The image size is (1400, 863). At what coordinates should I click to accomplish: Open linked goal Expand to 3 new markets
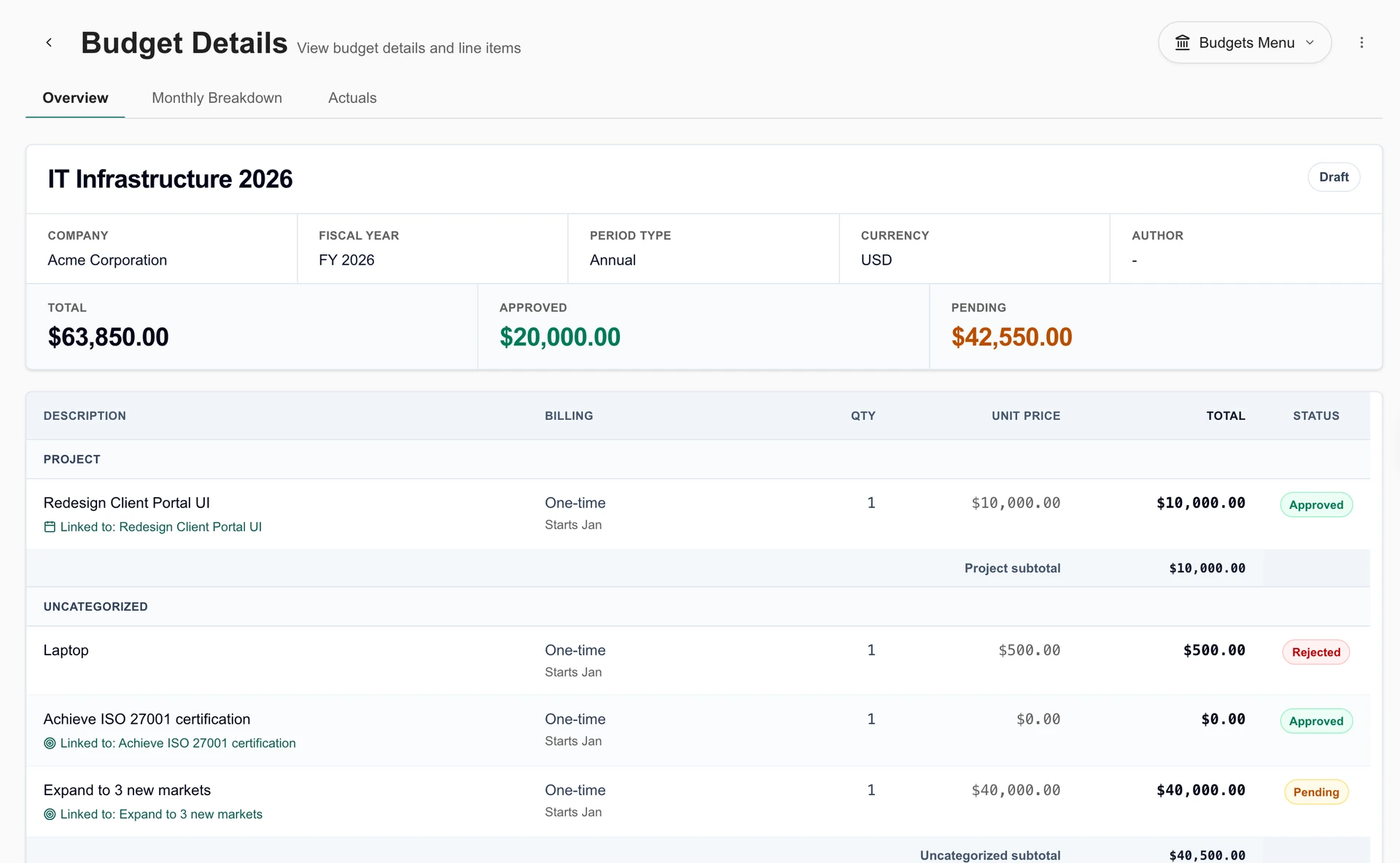point(161,814)
